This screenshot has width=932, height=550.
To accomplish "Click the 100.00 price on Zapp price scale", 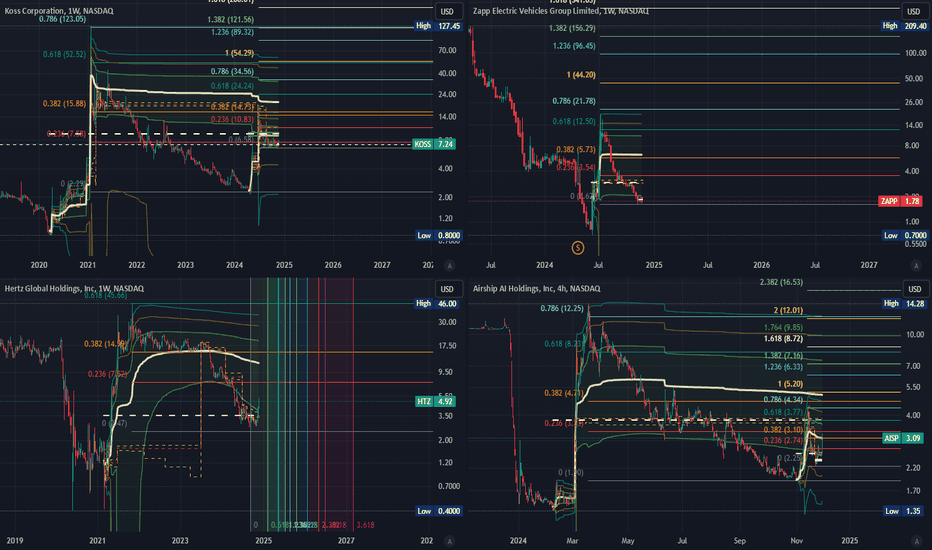I will pyautogui.click(x=915, y=54).
